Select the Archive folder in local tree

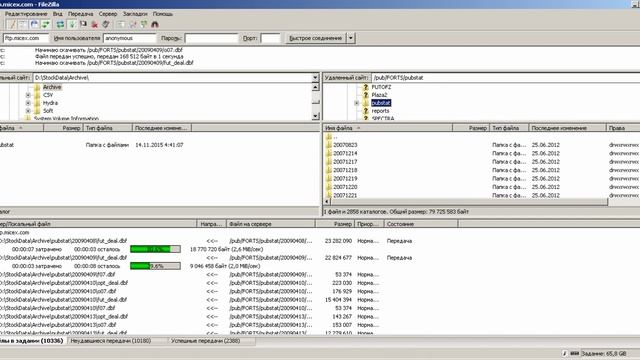pos(52,87)
